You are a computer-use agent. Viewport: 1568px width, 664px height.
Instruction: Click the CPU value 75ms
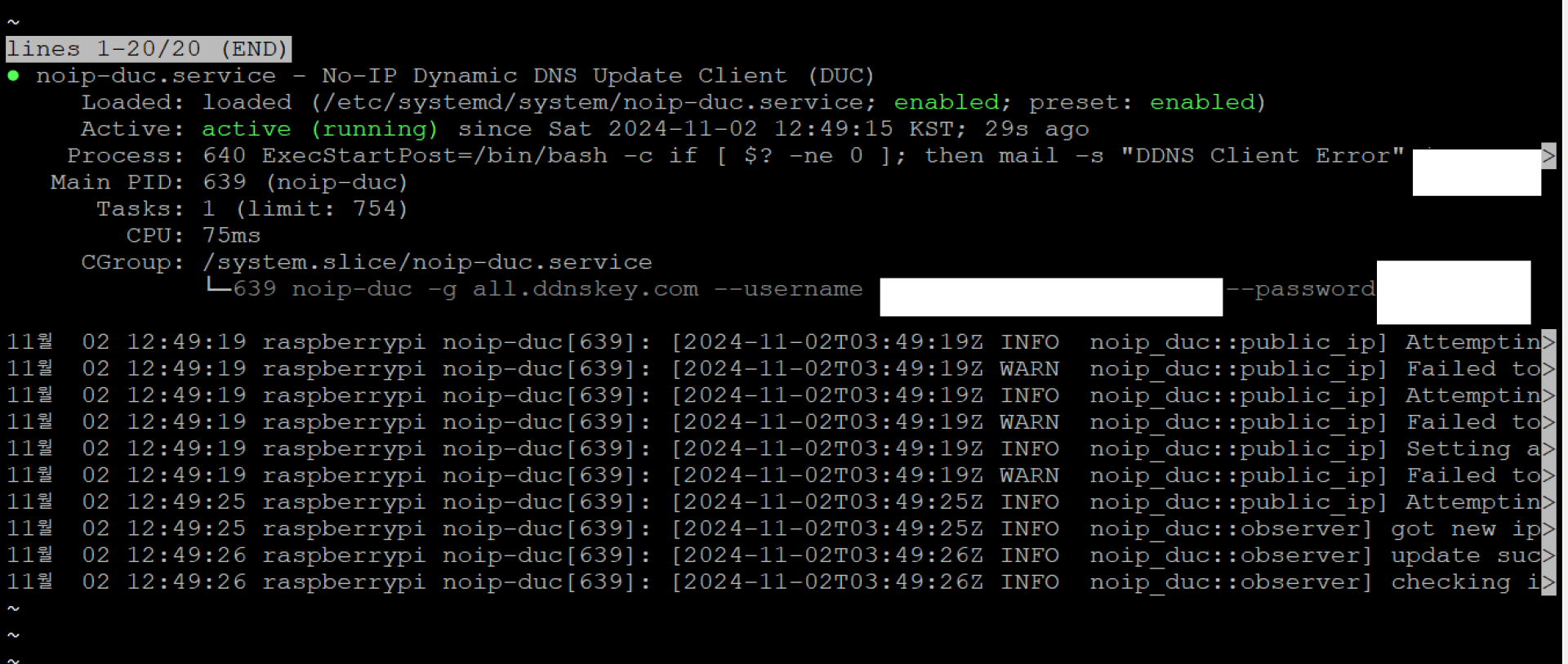pyautogui.click(x=231, y=236)
